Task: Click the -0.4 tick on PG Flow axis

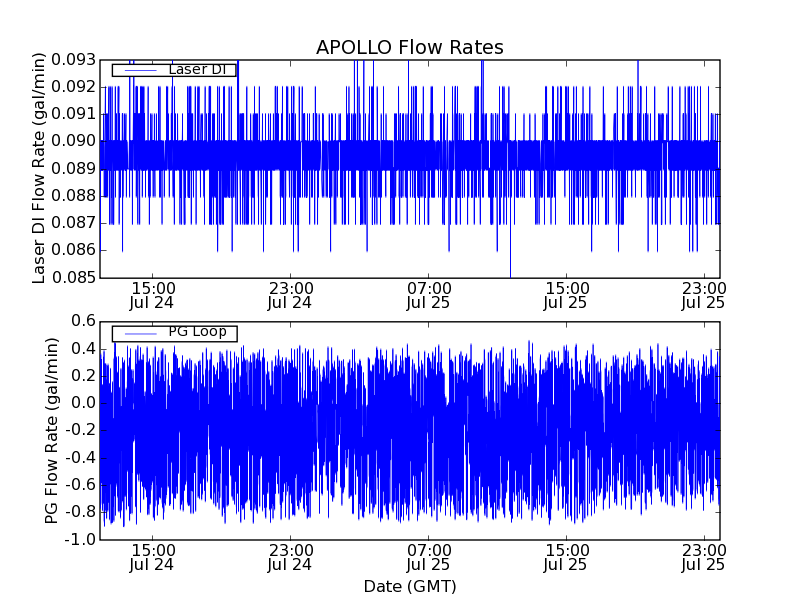Action: pyautogui.click(x=81, y=458)
